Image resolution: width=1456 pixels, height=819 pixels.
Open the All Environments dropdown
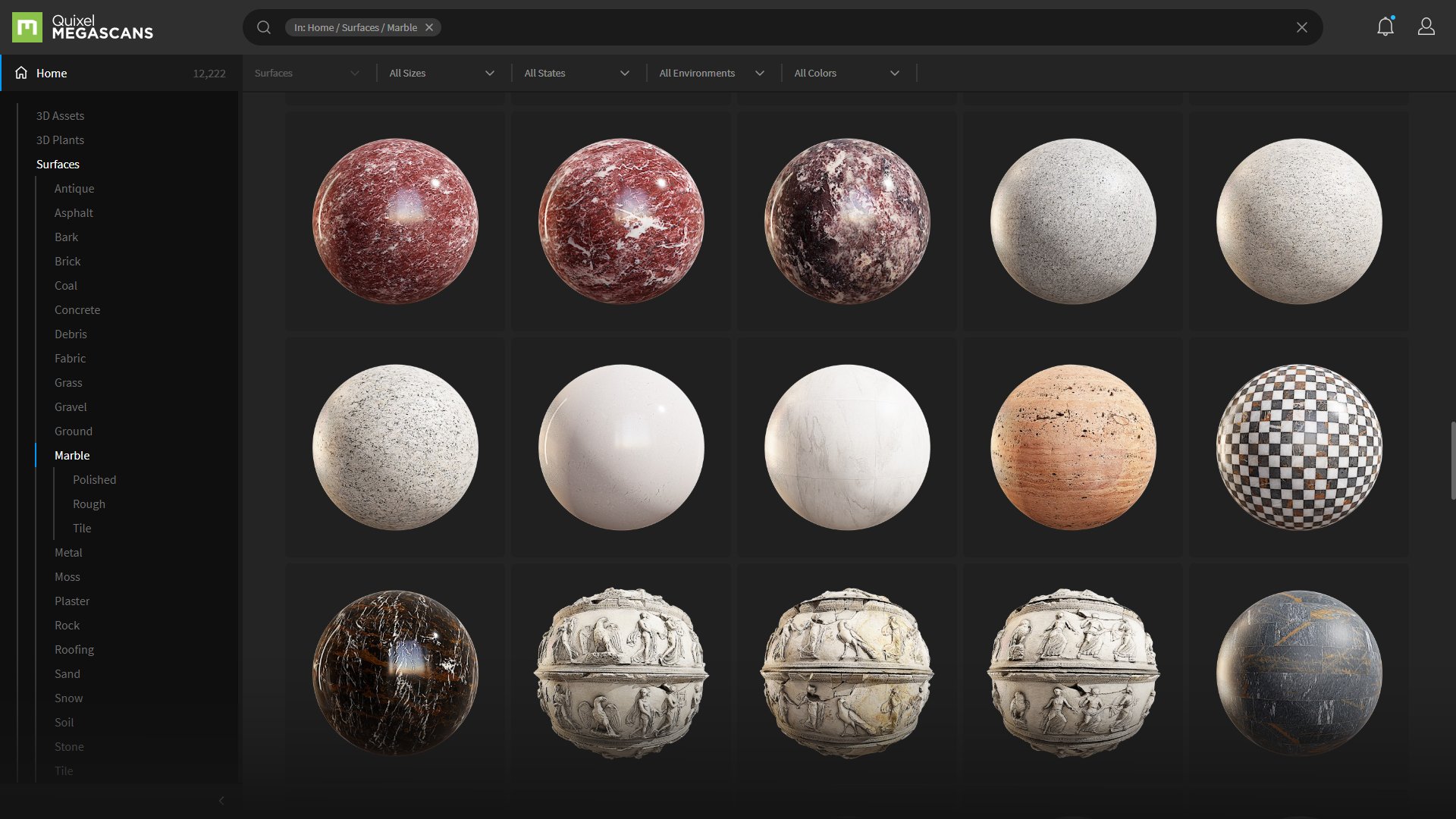point(712,73)
